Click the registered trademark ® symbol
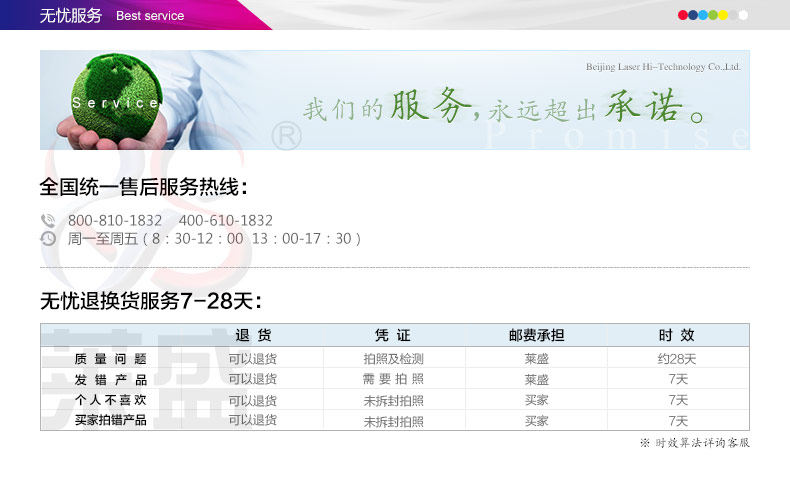 point(287,136)
